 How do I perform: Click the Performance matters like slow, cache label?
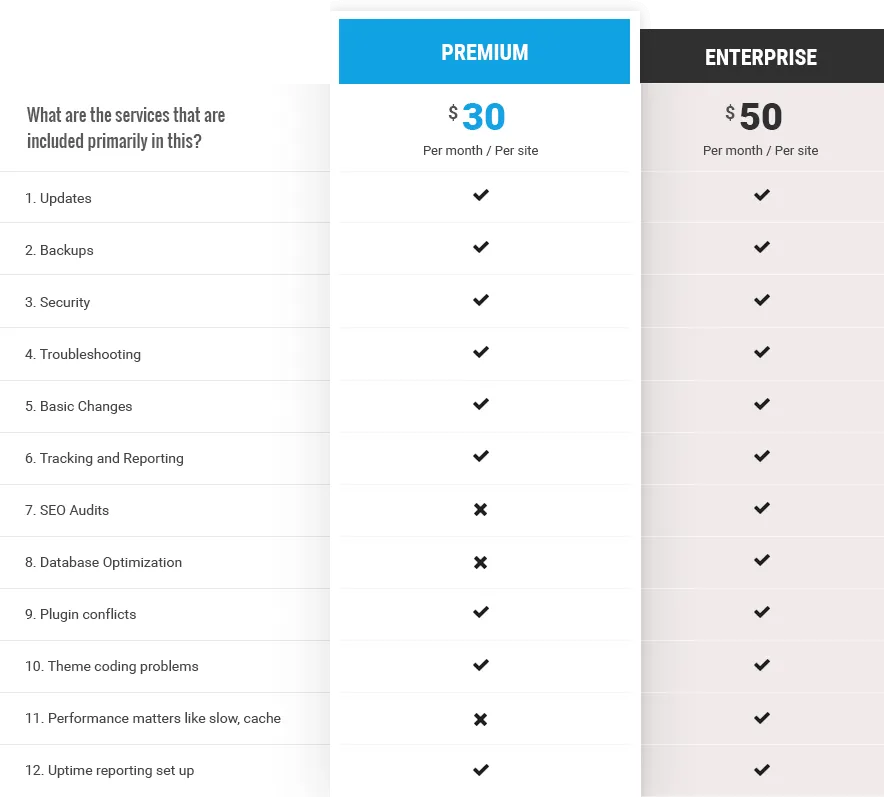(x=153, y=718)
